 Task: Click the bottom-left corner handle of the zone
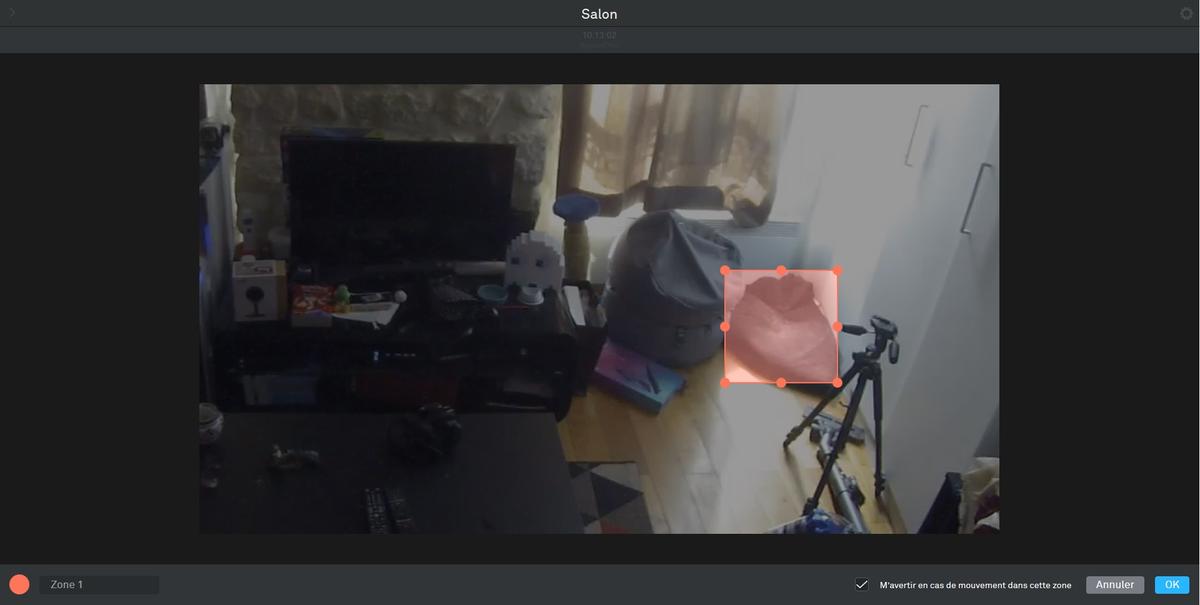pos(725,383)
